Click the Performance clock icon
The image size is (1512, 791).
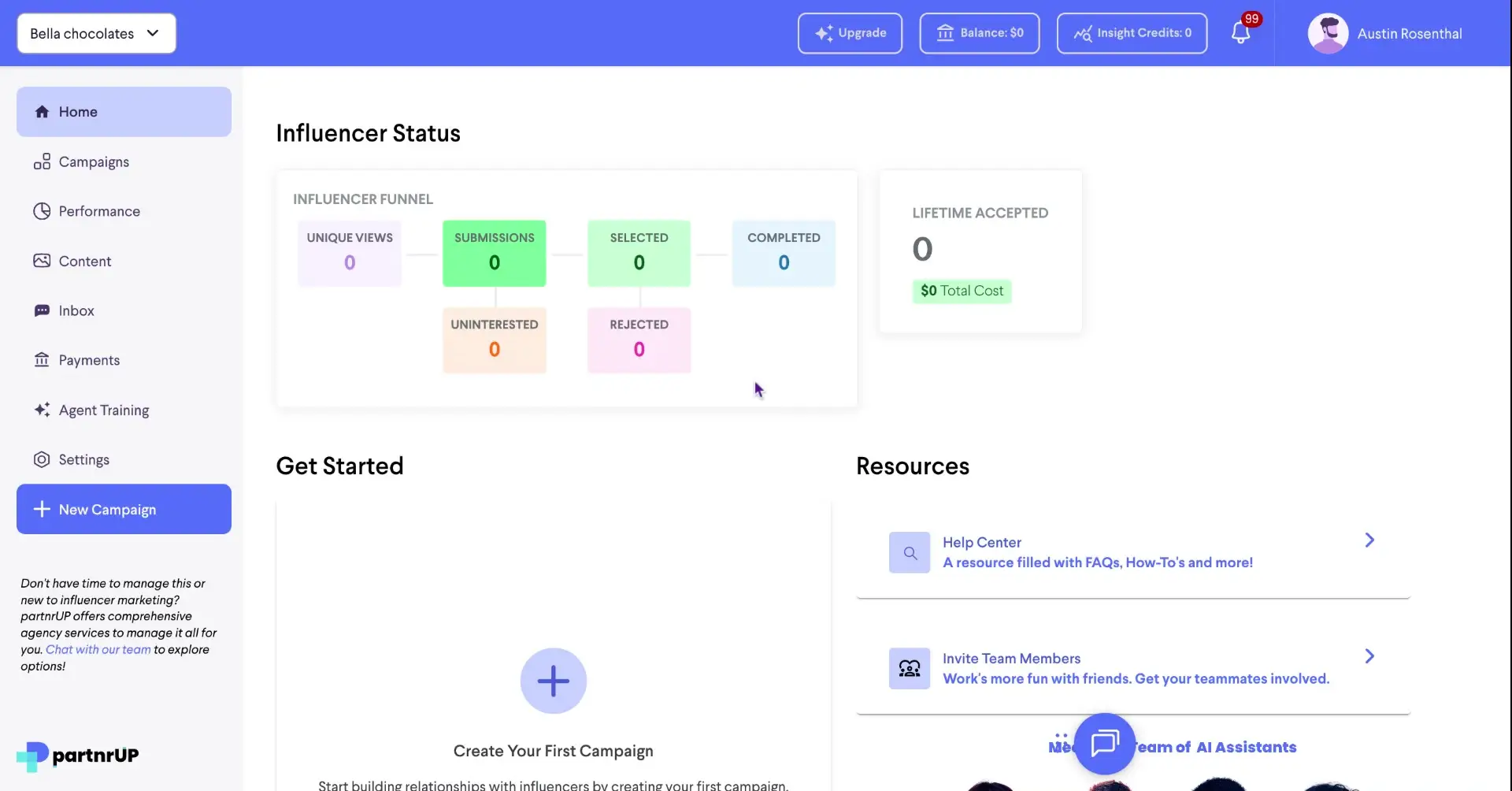click(x=43, y=210)
